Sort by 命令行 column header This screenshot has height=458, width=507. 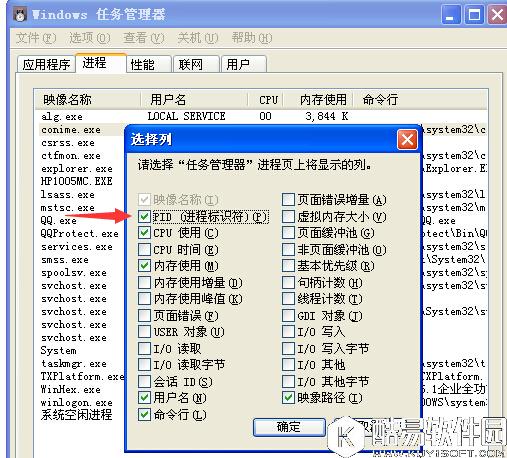point(420,100)
